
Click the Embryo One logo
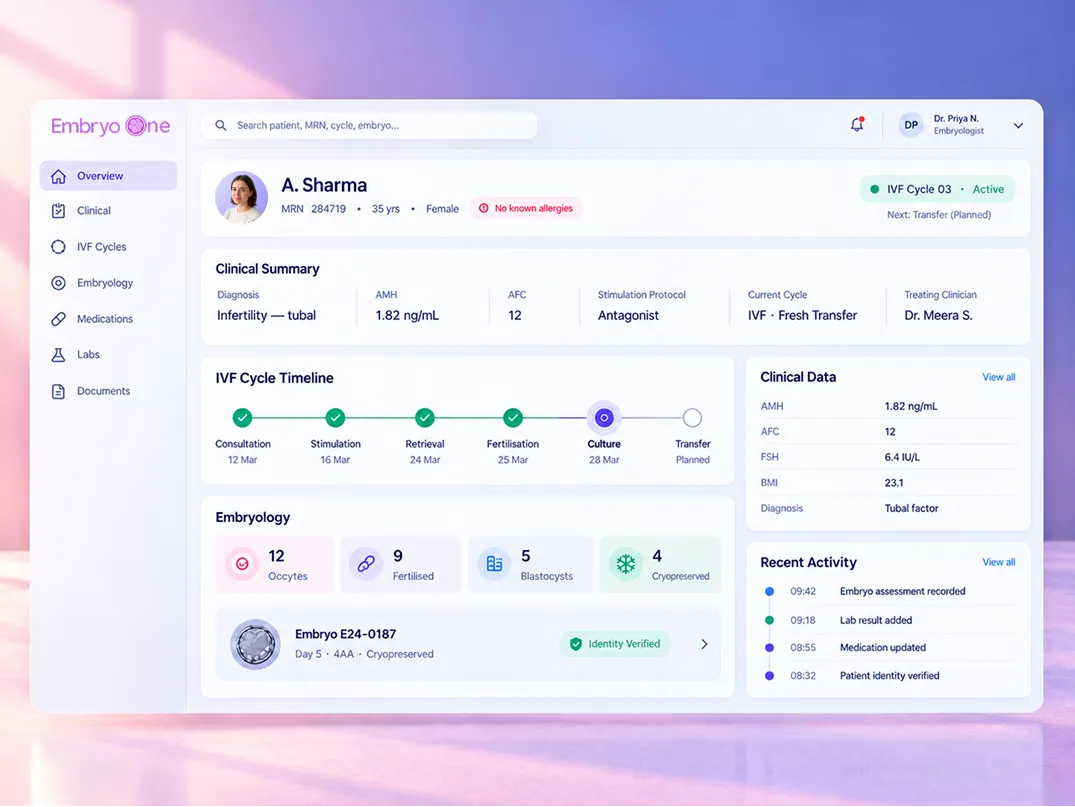tap(110, 125)
